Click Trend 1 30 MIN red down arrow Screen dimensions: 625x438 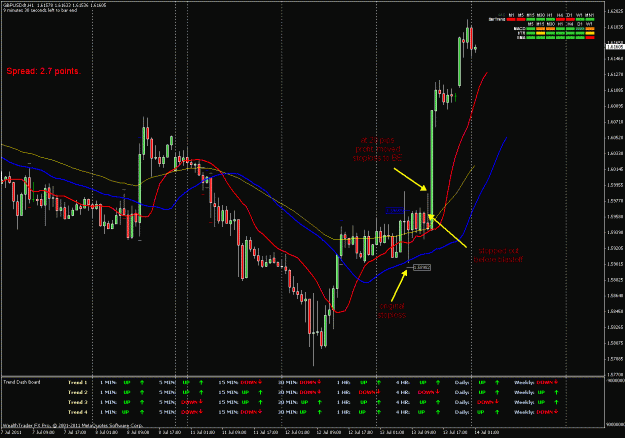(x=319, y=382)
